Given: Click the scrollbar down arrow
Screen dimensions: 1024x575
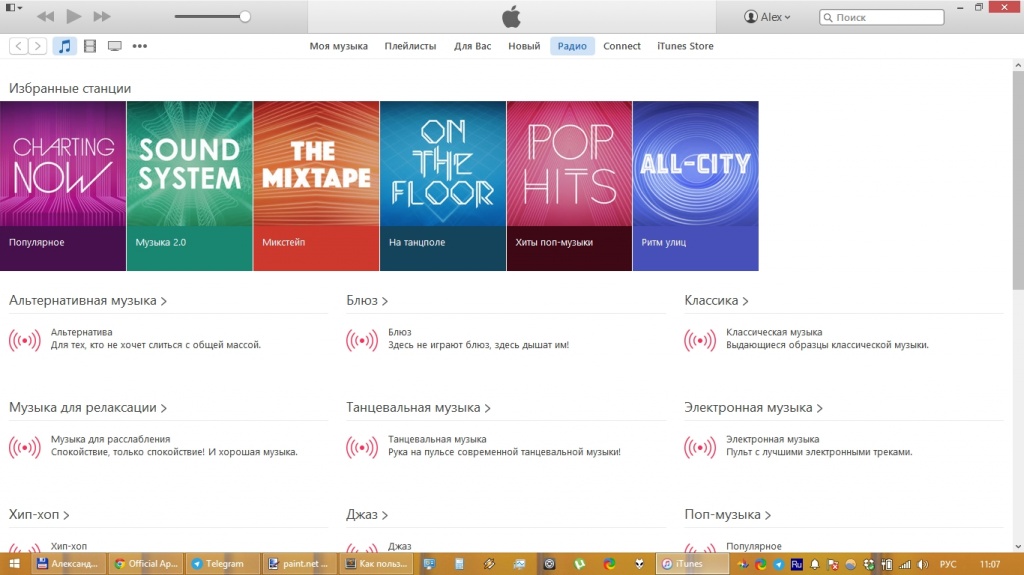Looking at the screenshot, I should [1018, 546].
